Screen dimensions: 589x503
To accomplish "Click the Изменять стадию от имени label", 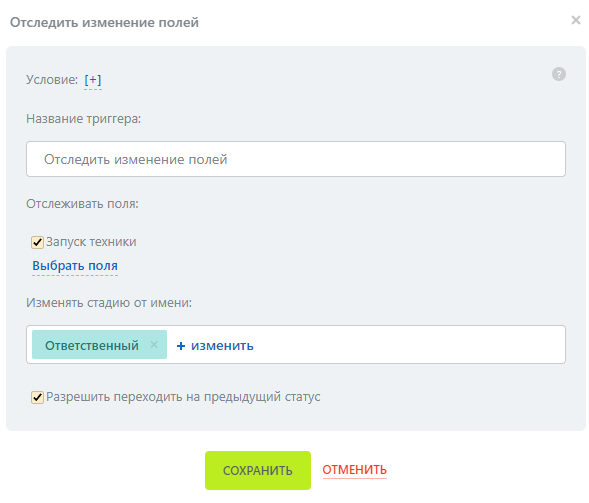I will [x=109, y=303].
